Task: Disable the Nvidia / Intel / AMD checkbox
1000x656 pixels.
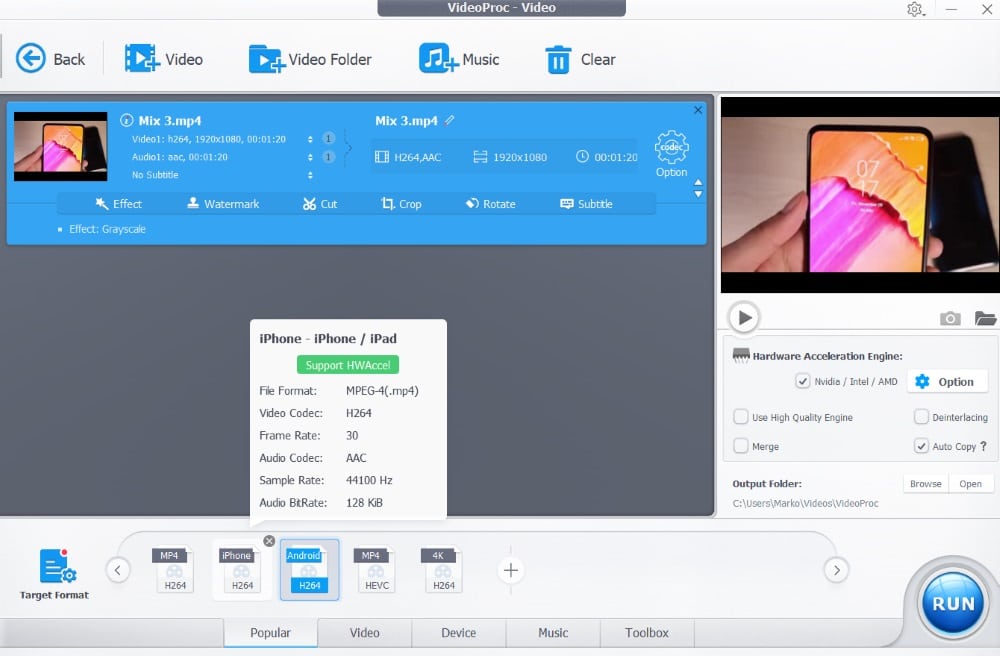Action: 802,381
